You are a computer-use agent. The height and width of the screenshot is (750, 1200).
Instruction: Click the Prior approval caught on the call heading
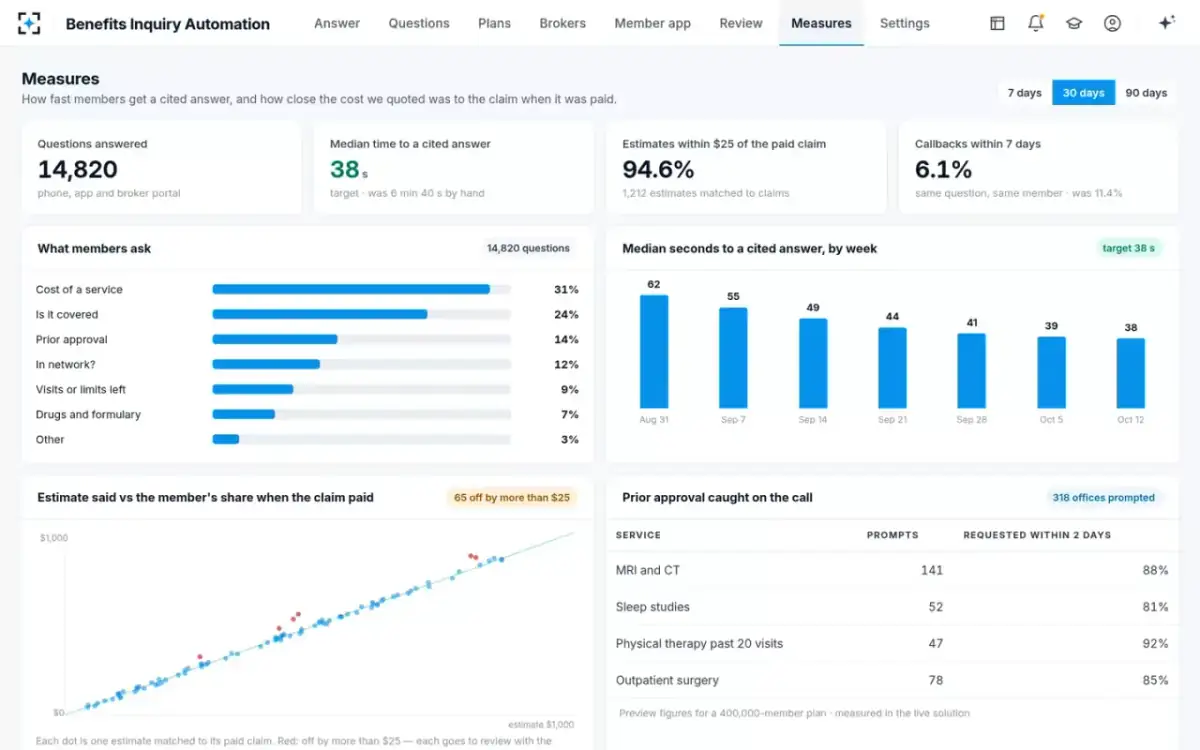(717, 497)
